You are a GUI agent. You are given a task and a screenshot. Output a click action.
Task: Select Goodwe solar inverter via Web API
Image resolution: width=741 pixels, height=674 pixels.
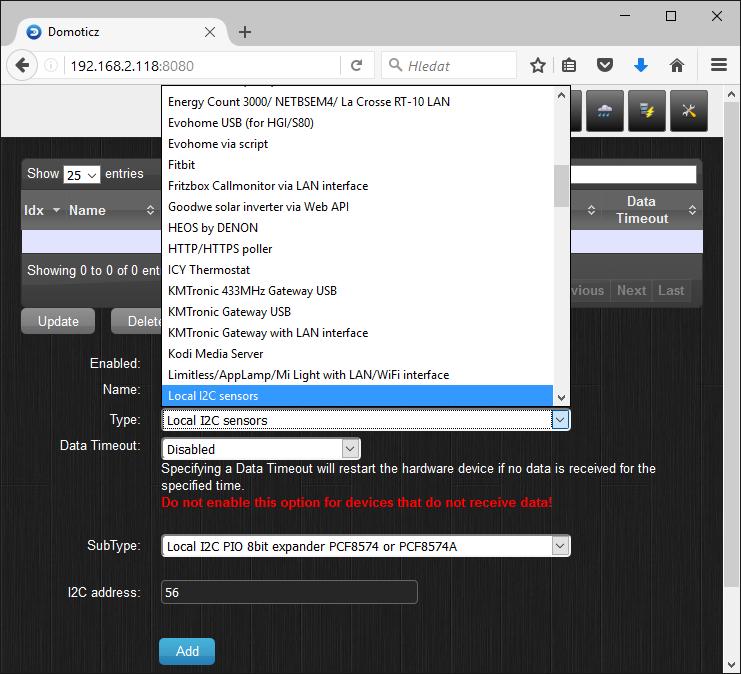click(357, 207)
